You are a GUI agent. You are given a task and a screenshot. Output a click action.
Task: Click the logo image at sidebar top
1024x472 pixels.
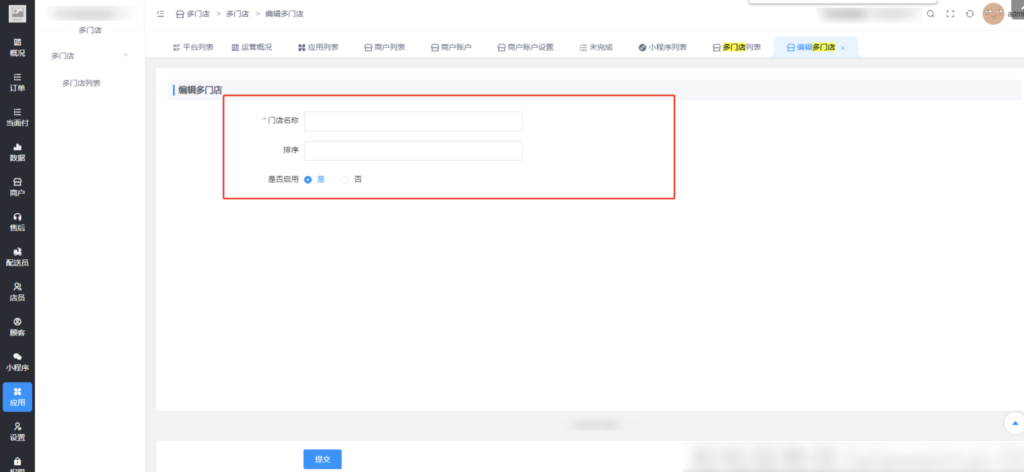18,14
